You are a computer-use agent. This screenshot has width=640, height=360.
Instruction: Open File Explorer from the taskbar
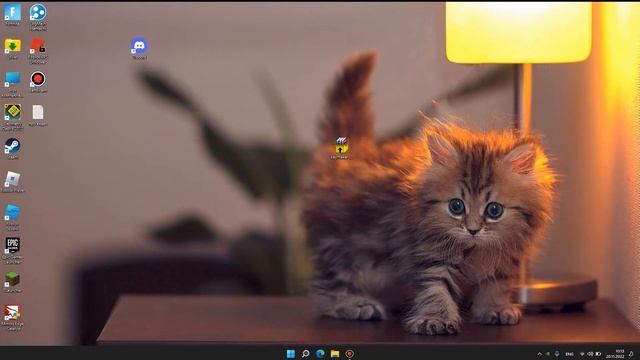coord(335,353)
